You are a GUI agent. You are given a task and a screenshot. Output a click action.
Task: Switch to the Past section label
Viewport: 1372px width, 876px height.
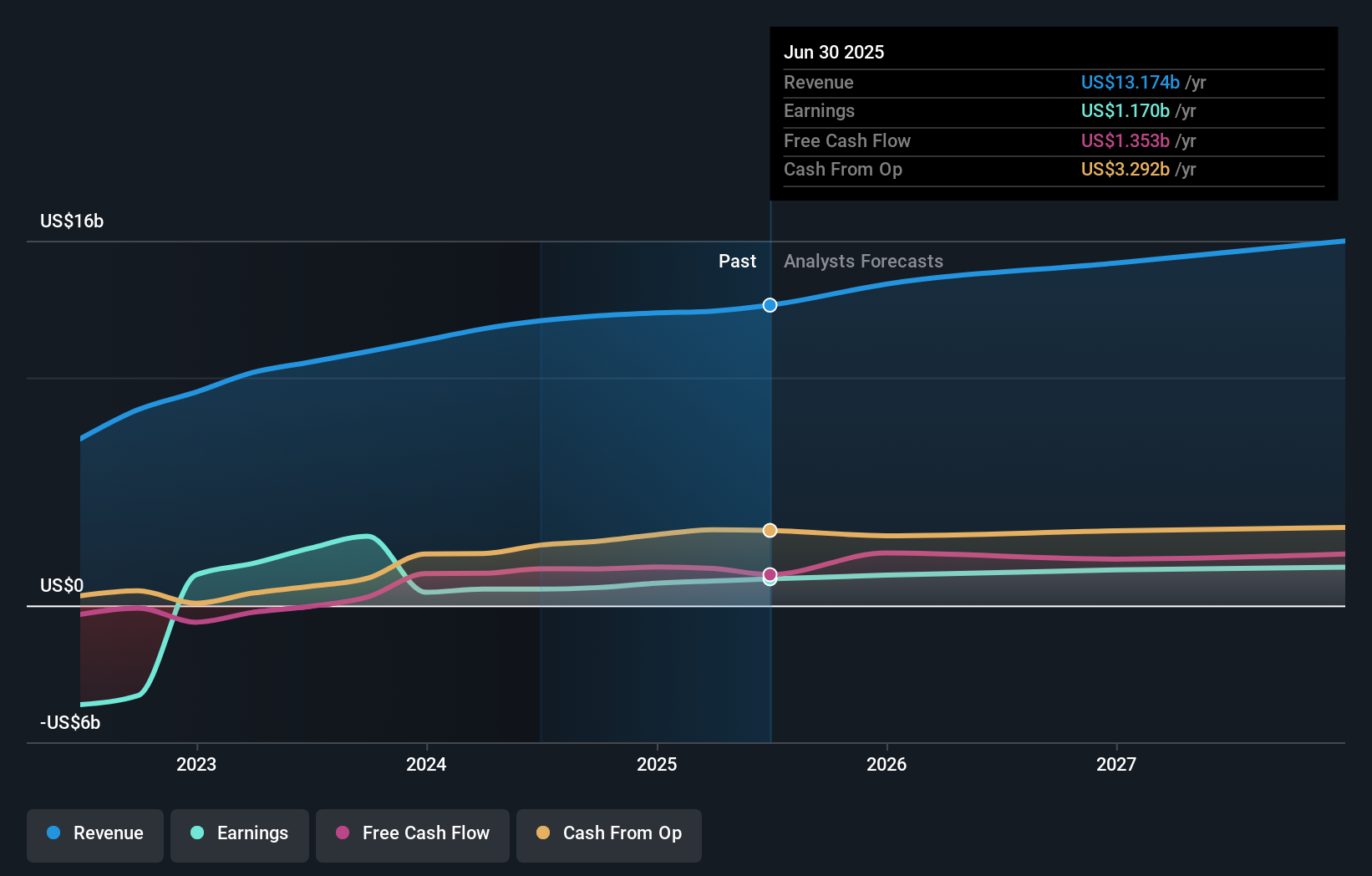[x=737, y=261]
